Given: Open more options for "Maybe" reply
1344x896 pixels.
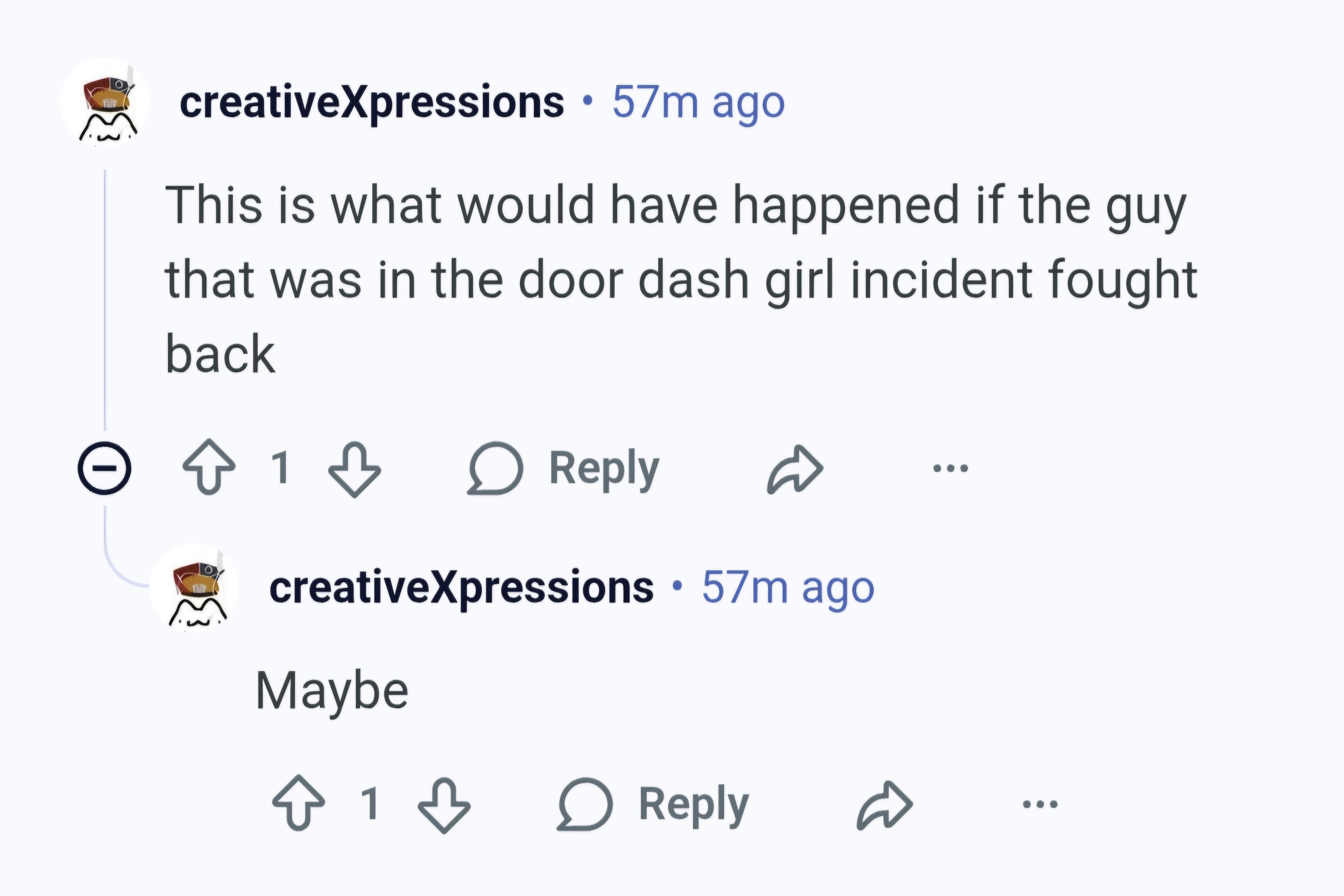Looking at the screenshot, I should (x=1040, y=805).
